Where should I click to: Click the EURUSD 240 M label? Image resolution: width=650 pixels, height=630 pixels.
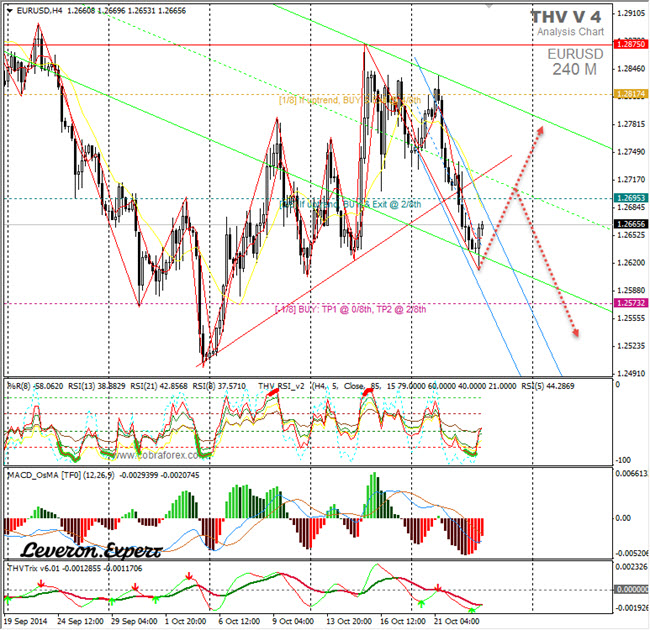click(577, 61)
